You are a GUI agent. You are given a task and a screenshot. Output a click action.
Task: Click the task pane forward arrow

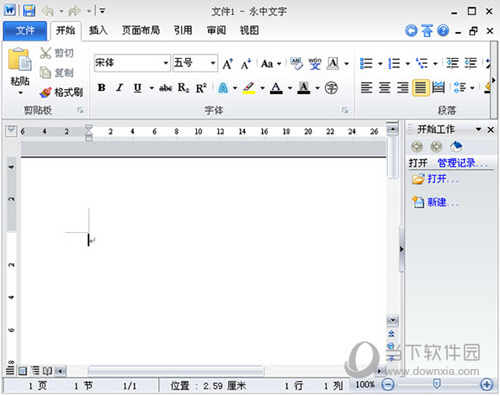pyautogui.click(x=436, y=146)
